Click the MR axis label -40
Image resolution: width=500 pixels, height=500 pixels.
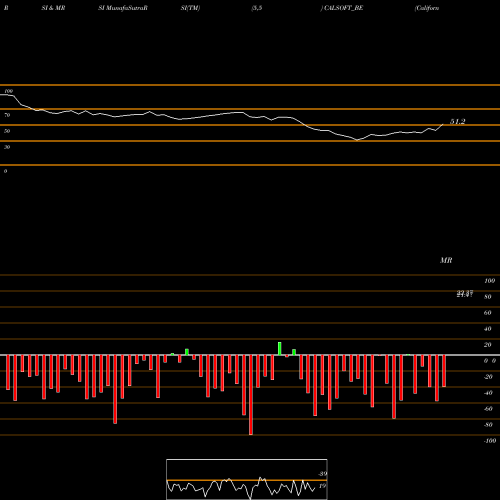[x=488, y=393]
